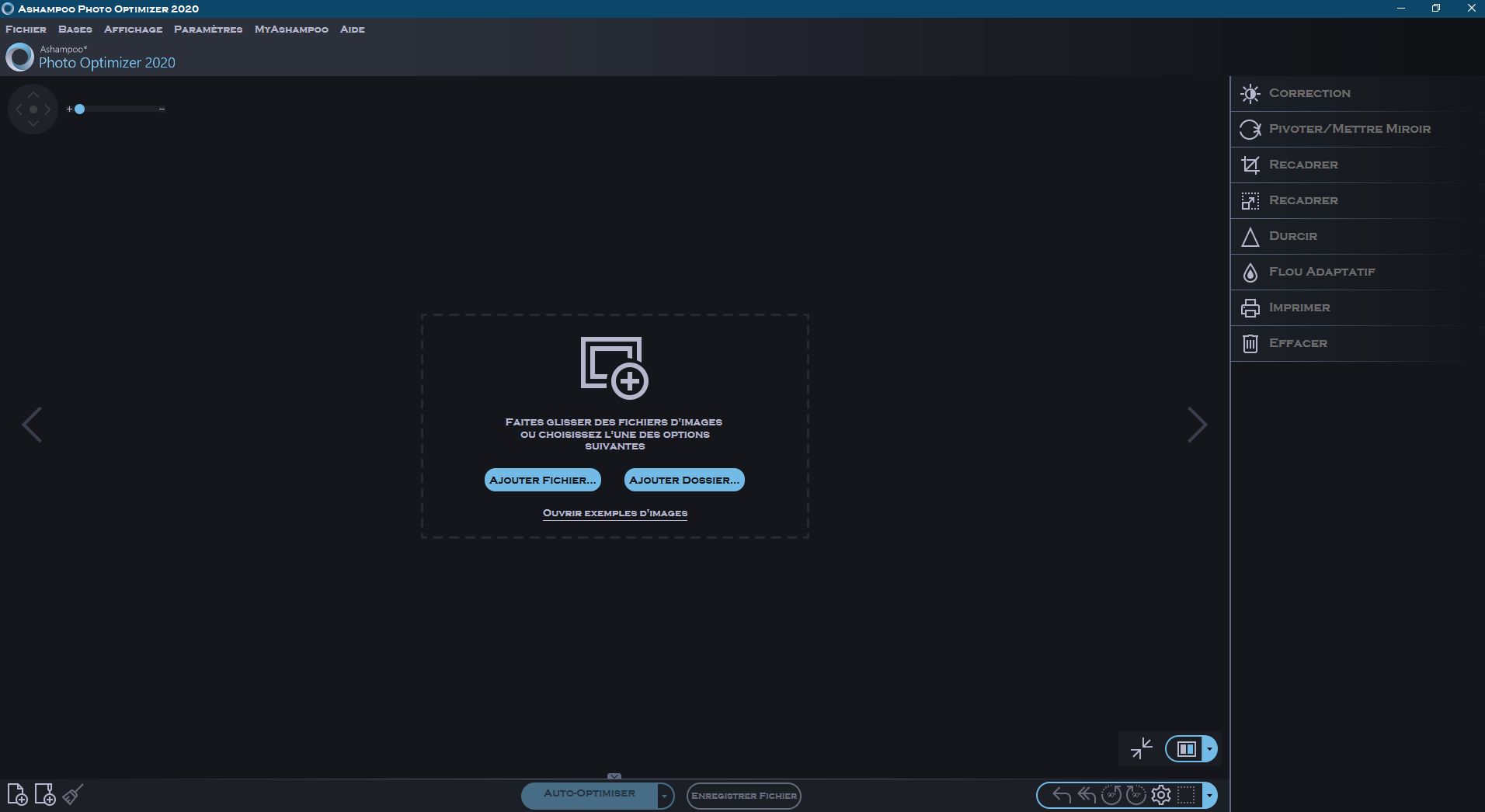Select Pivoter/Mettre Miroir tool
This screenshot has height=812, width=1485.
1349,129
